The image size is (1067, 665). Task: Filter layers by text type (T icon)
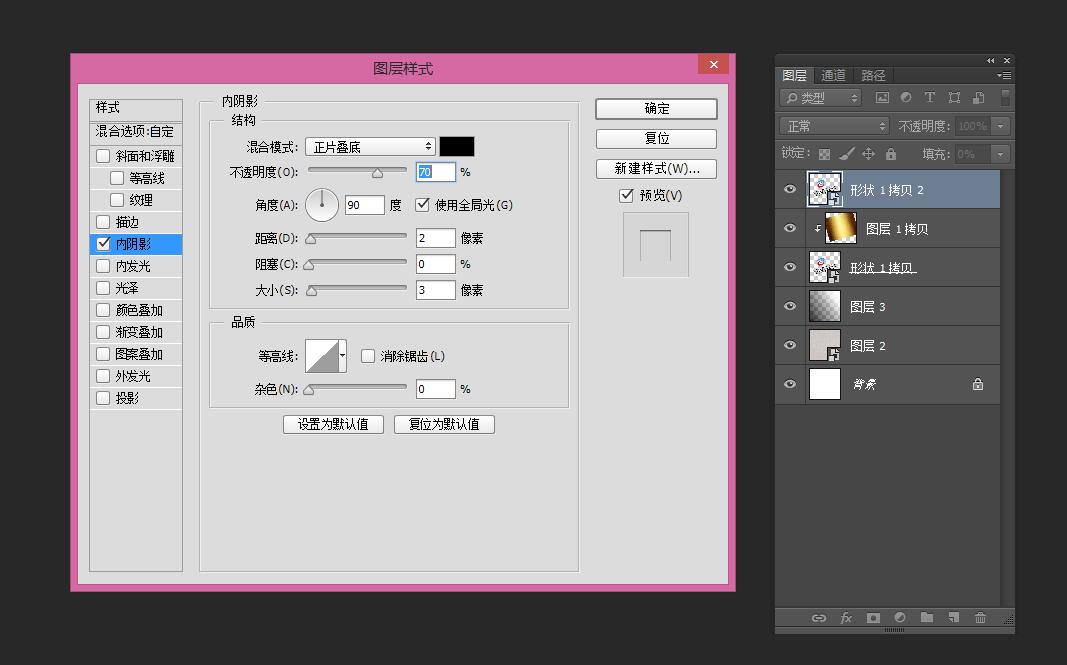tap(929, 98)
